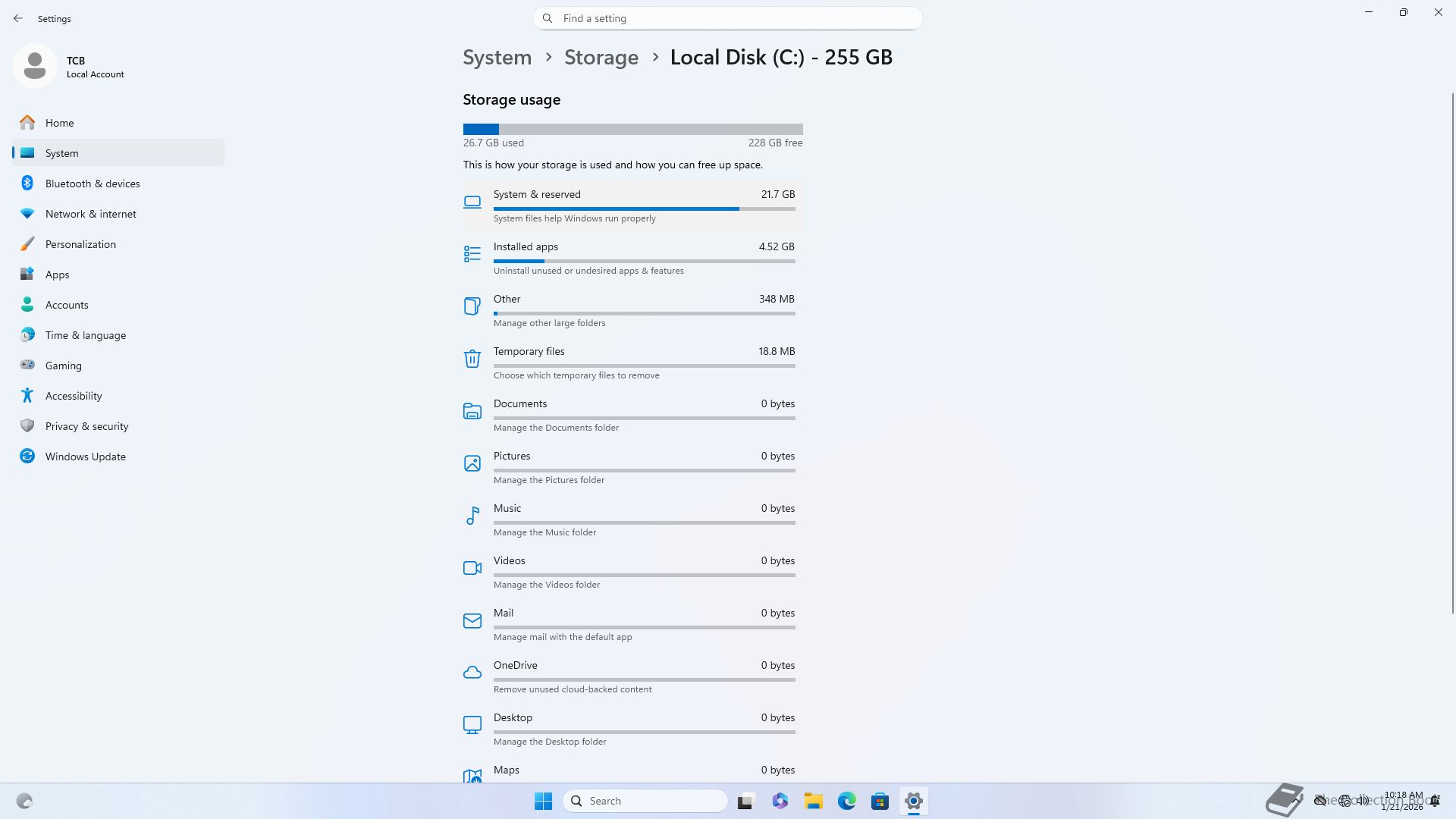The image size is (1456, 819).
Task: Click the OneDrive cloud icon
Action: tap(472, 673)
